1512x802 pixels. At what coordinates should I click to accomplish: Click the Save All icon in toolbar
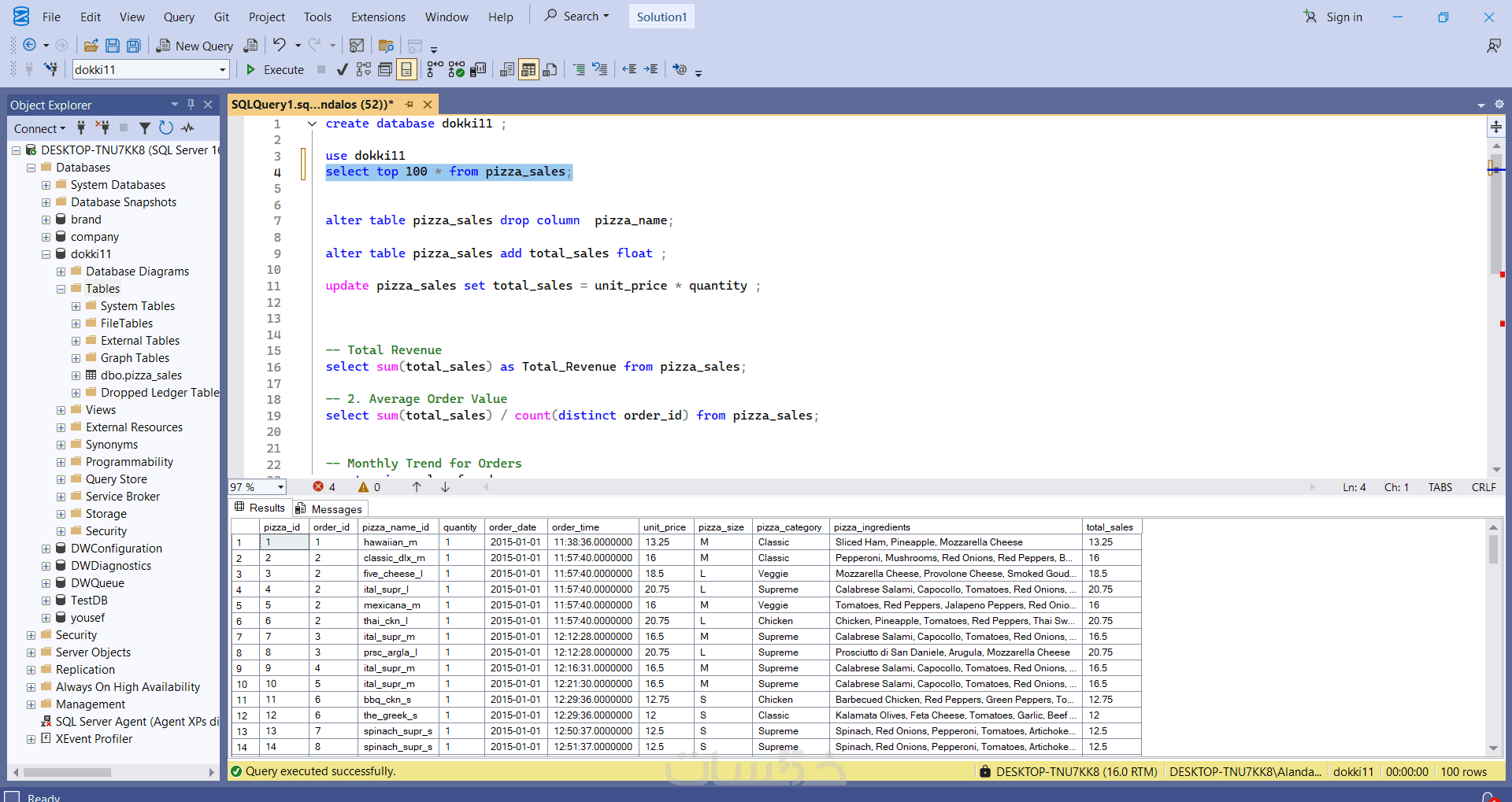click(134, 46)
